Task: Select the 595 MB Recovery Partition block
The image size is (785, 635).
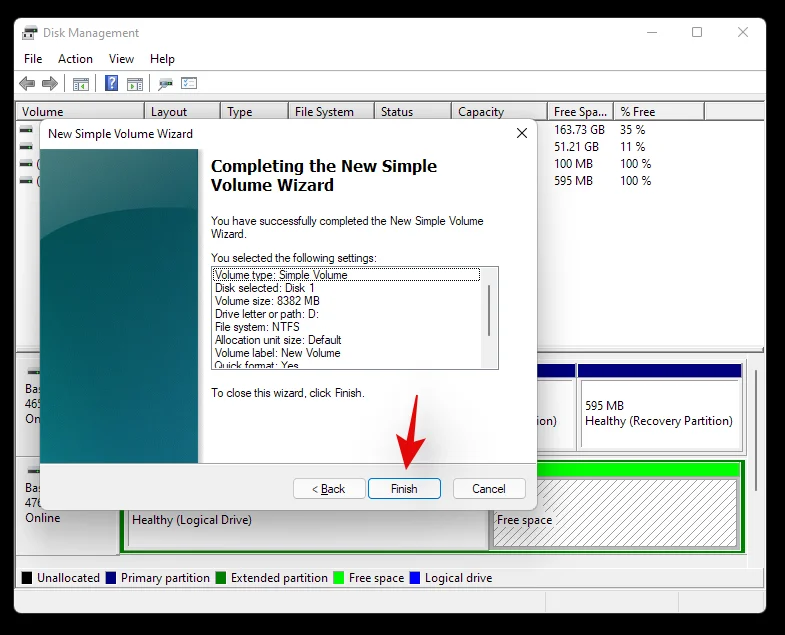Action: coord(660,407)
